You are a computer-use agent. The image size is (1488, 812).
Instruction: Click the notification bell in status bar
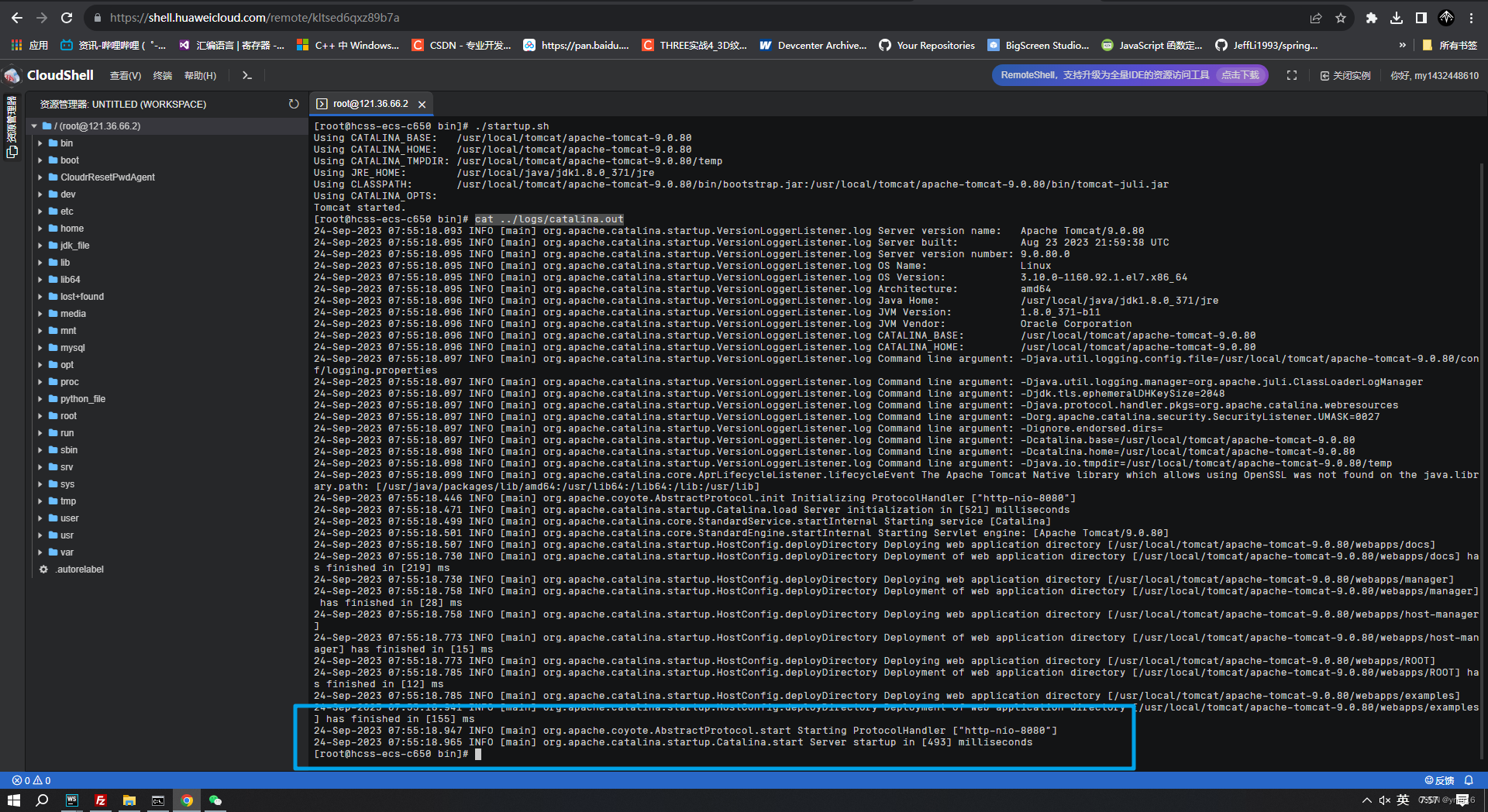[1469, 780]
